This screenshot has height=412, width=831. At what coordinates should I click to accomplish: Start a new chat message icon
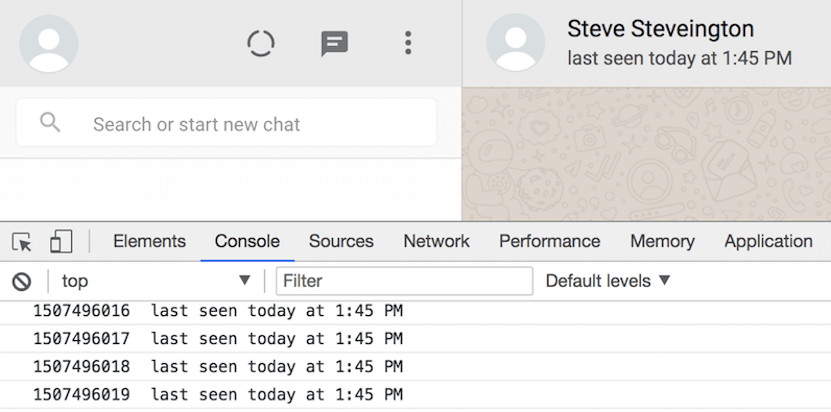334,43
